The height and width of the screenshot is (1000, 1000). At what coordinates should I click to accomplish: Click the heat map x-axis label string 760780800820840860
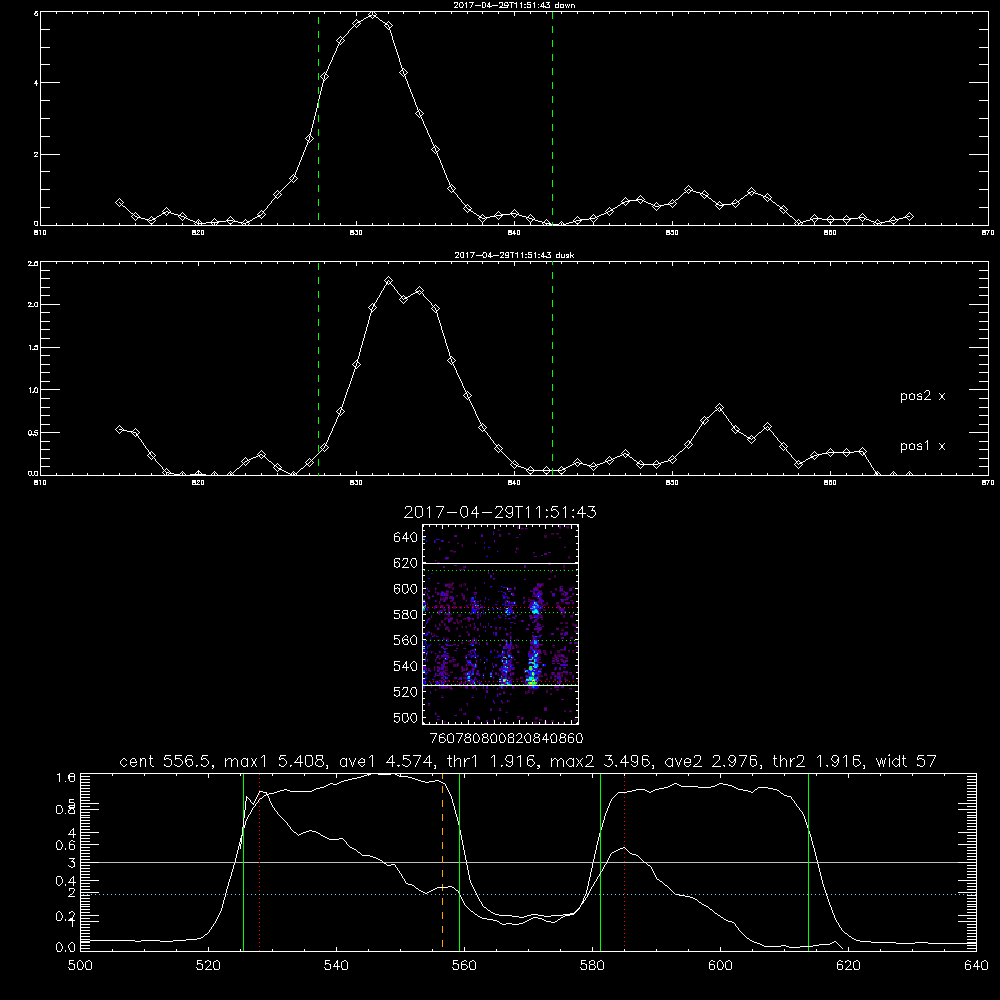[506, 739]
